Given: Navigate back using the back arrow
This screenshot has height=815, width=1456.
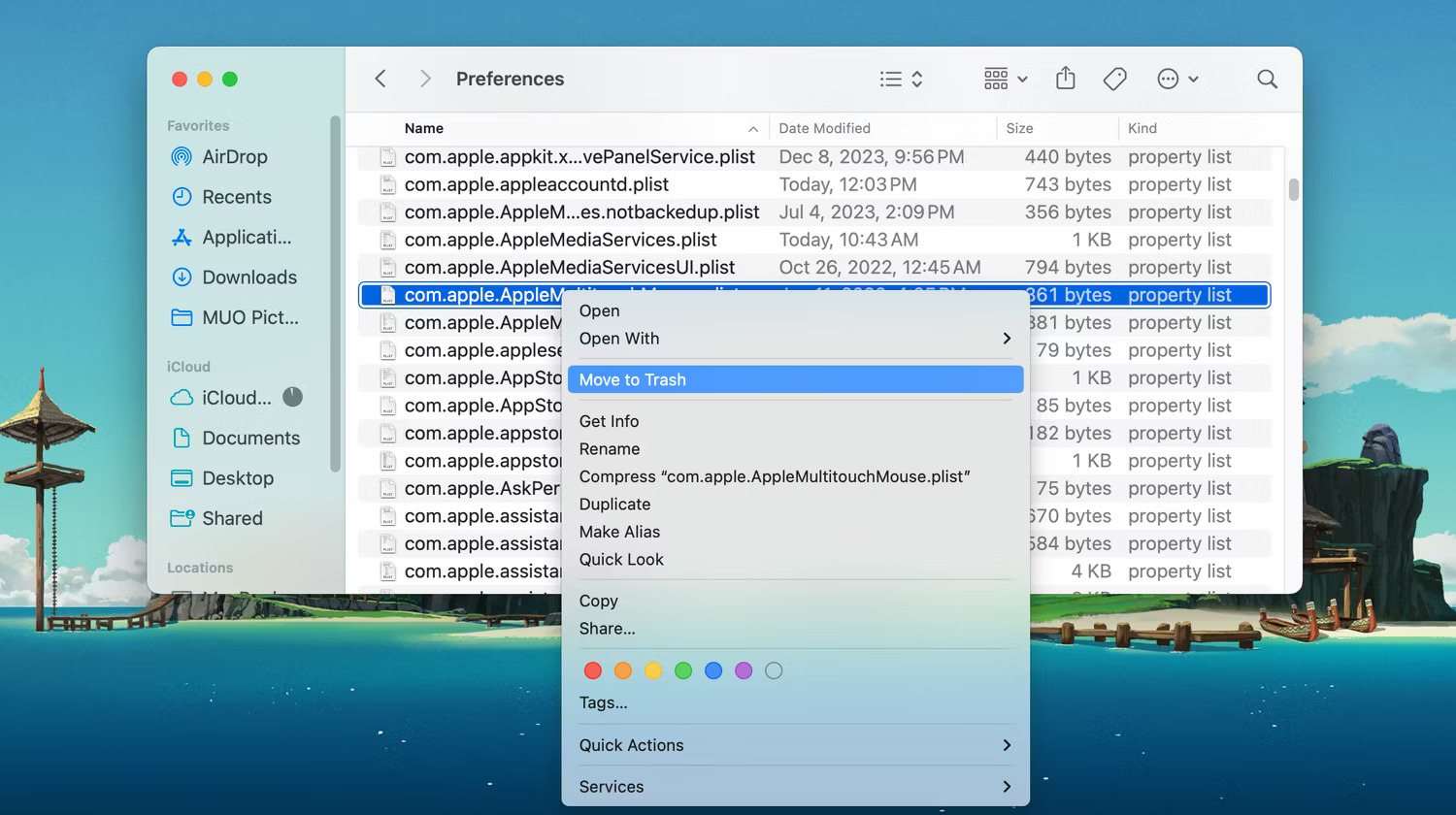Looking at the screenshot, I should click(381, 79).
